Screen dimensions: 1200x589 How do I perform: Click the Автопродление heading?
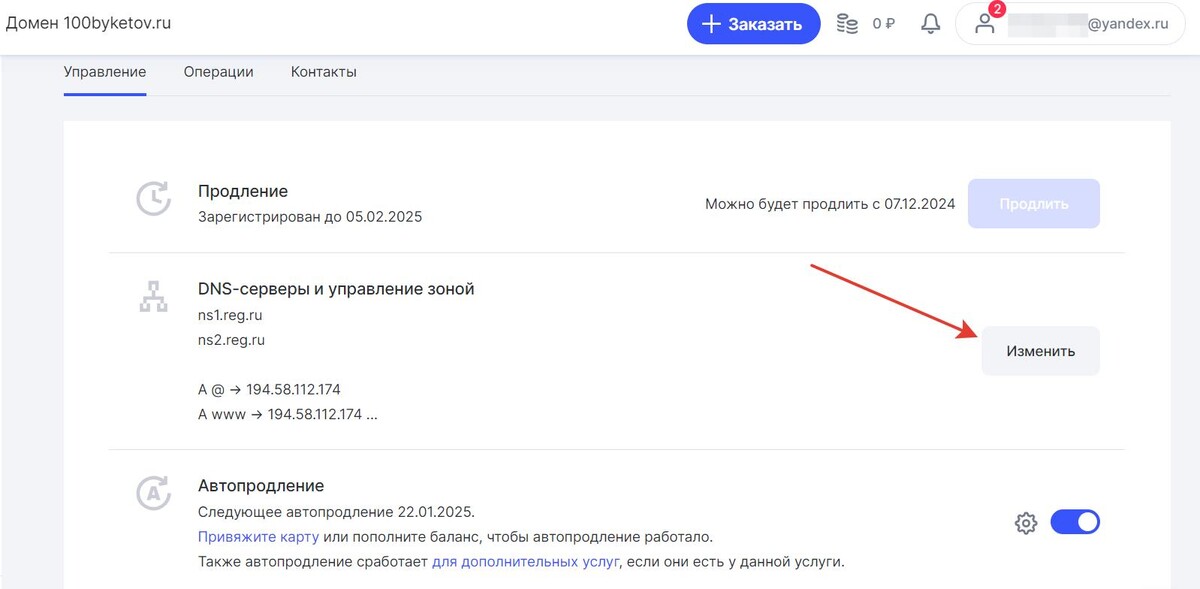coord(261,486)
